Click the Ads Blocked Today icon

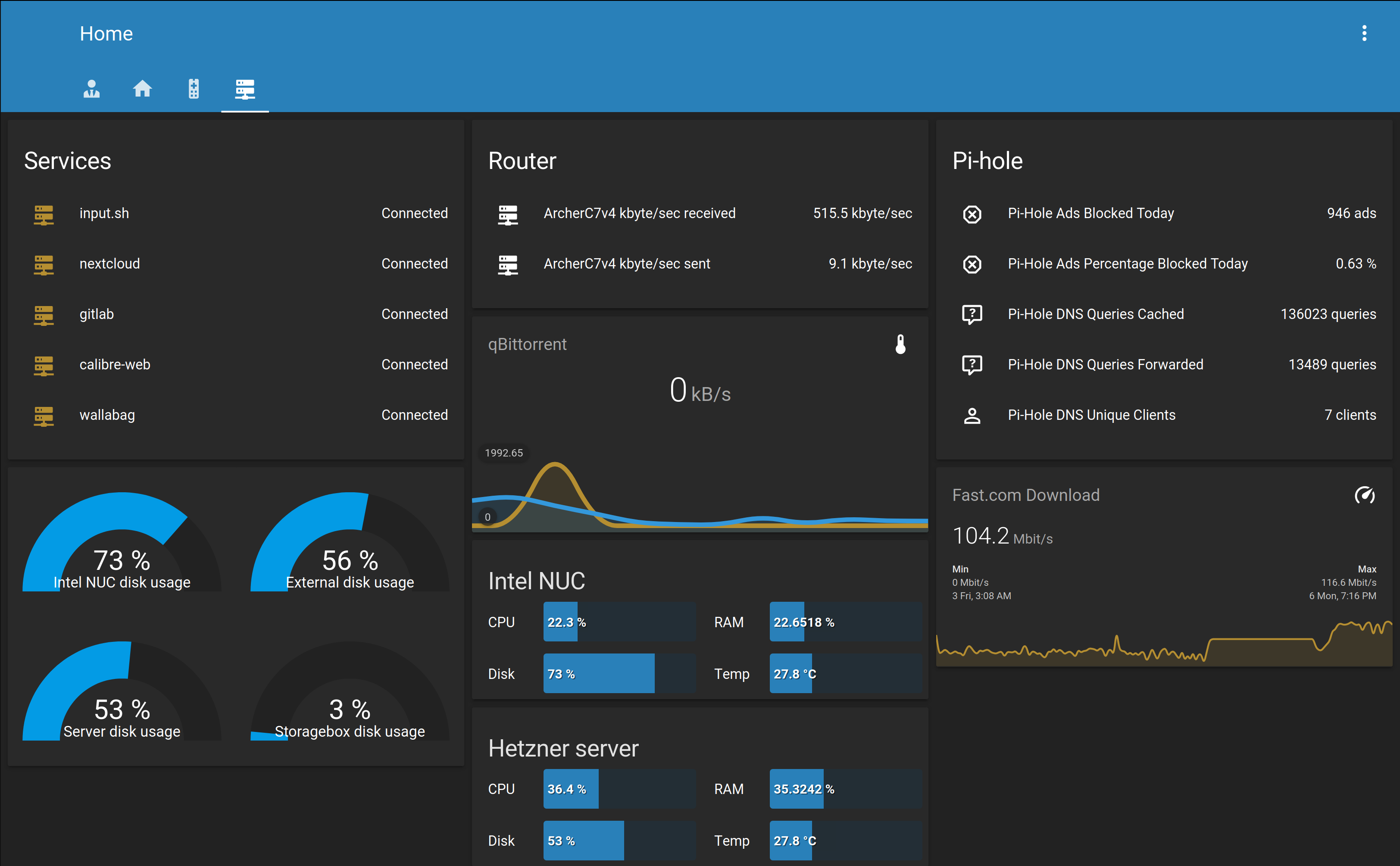click(x=972, y=214)
